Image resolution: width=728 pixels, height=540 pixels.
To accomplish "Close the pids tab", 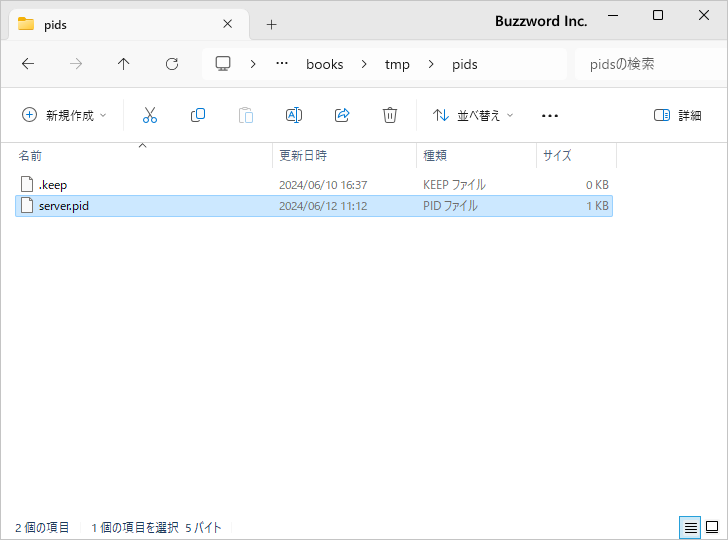I will pyautogui.click(x=228, y=24).
